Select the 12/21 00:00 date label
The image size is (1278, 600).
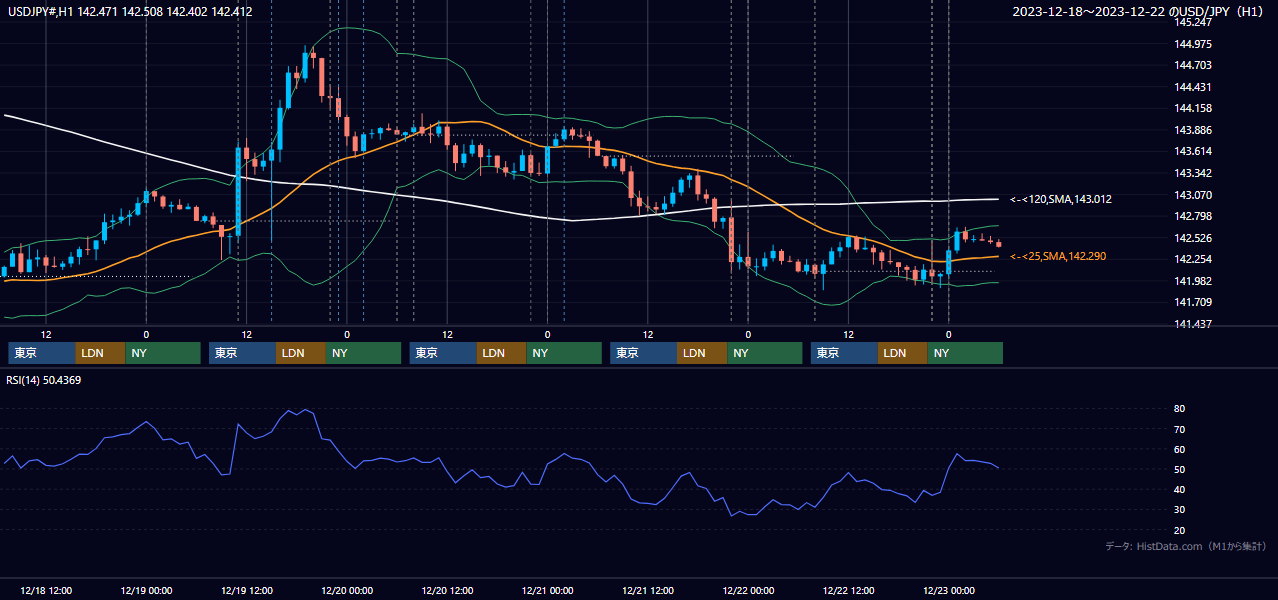pos(547,590)
